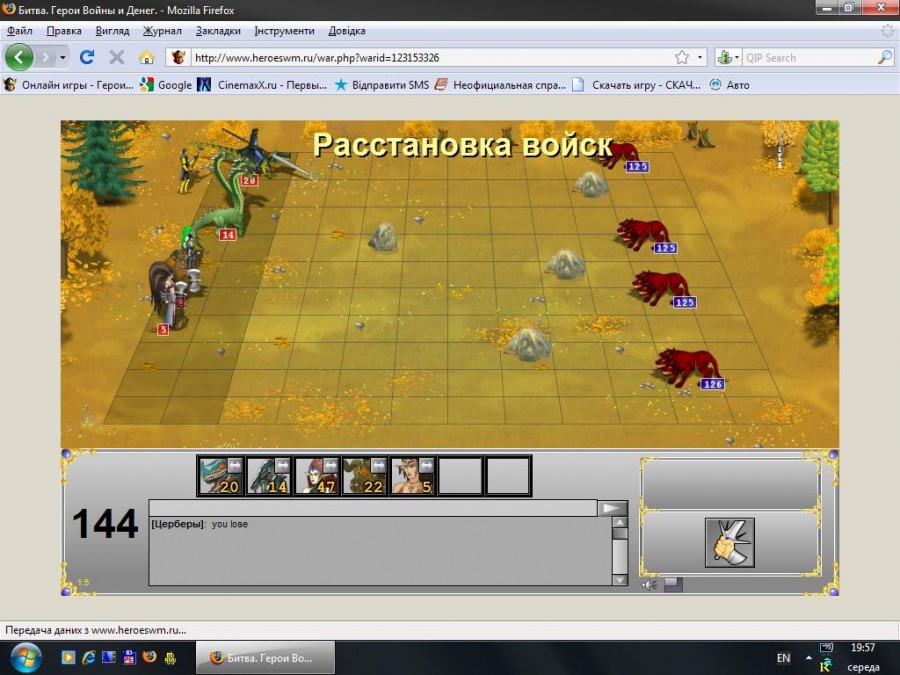Click the '[Церберы]: you lose' chat message

tap(199, 524)
